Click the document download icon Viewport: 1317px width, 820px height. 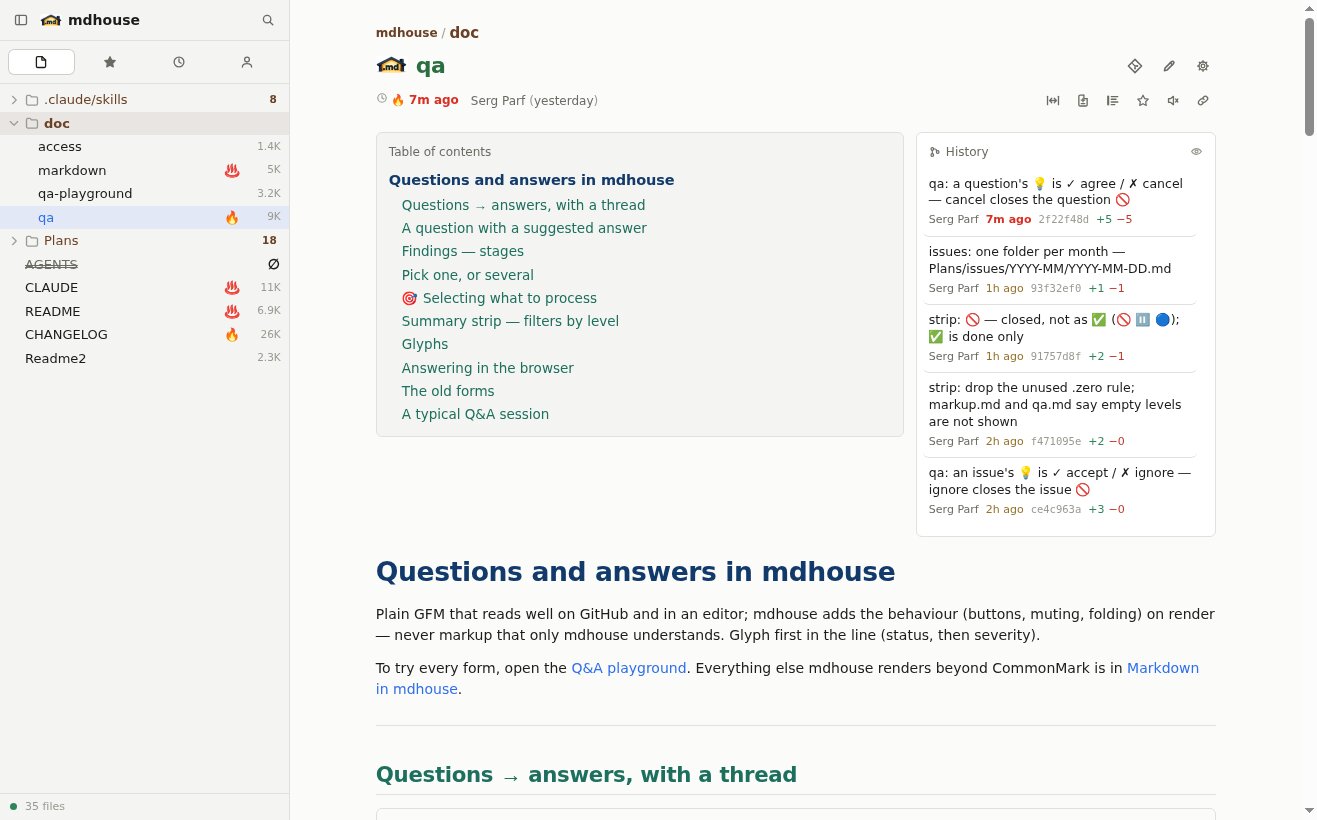tap(1083, 100)
